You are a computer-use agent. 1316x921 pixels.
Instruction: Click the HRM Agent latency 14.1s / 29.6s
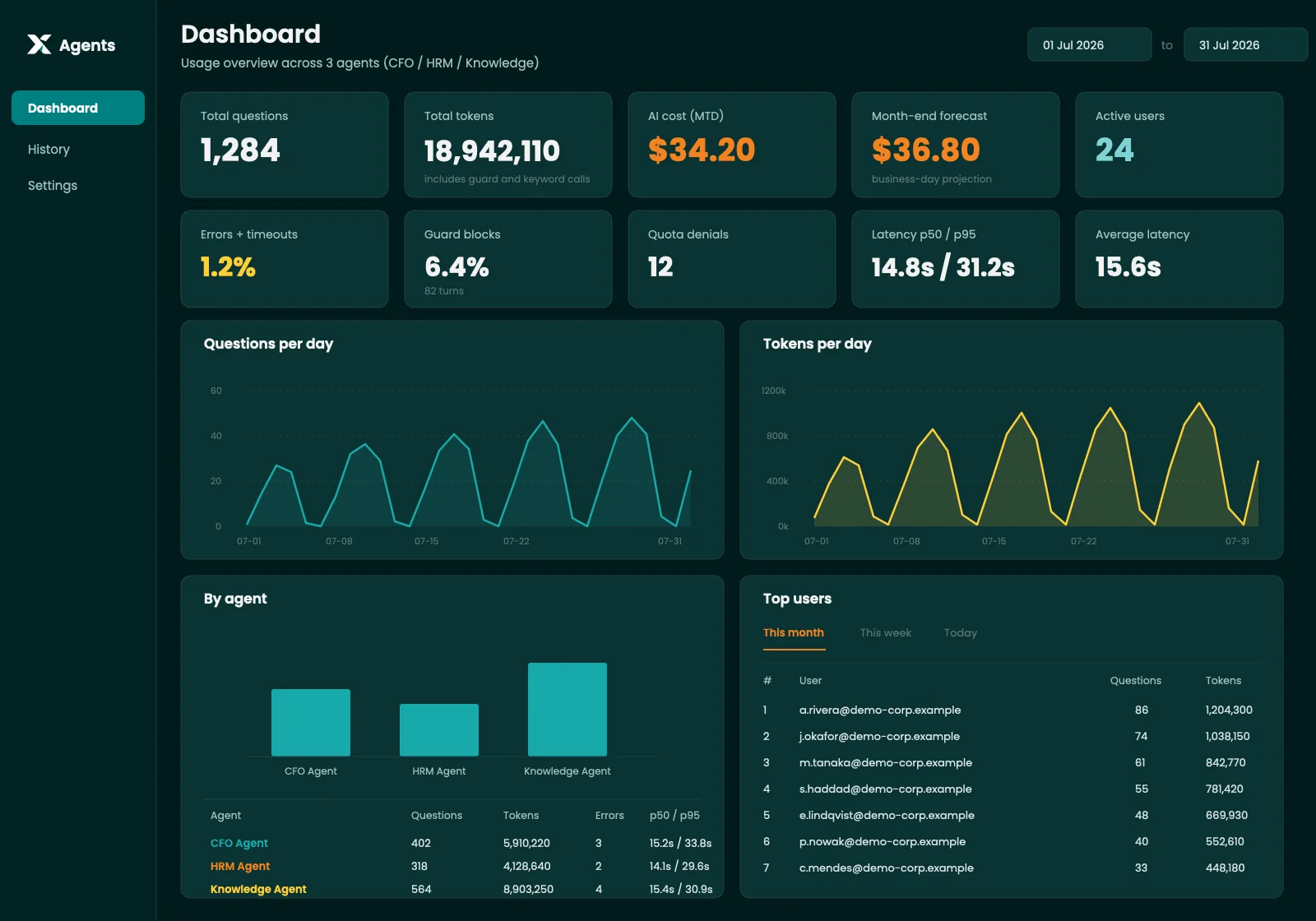[679, 866]
